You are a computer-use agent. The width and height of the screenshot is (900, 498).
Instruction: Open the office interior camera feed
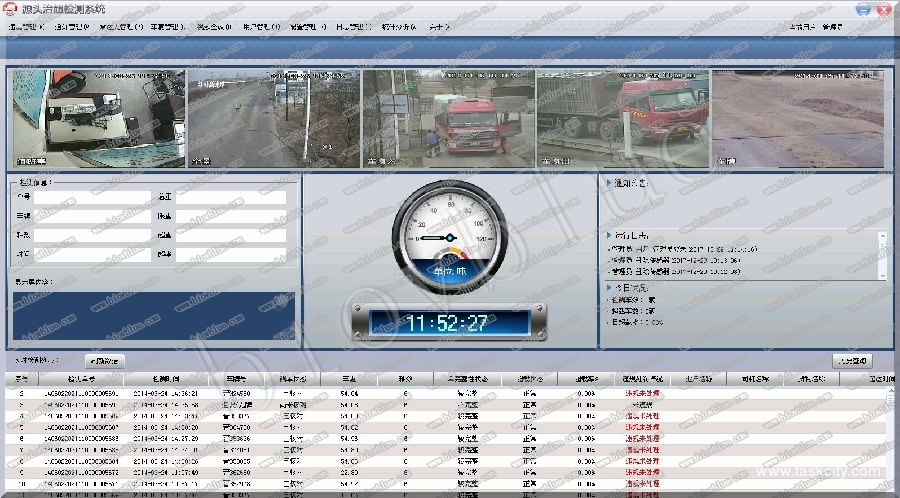[99, 118]
